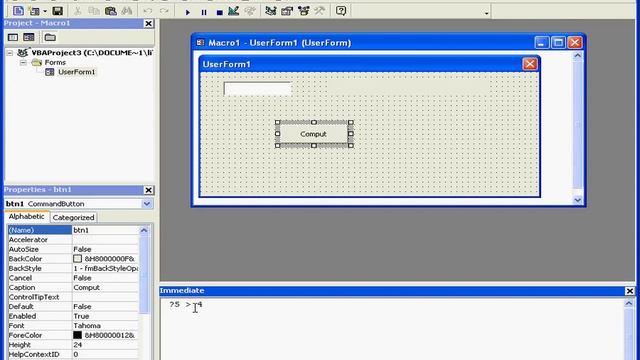640x360 pixels.
Task: Click the btn1 name value field
Action: coord(105,230)
